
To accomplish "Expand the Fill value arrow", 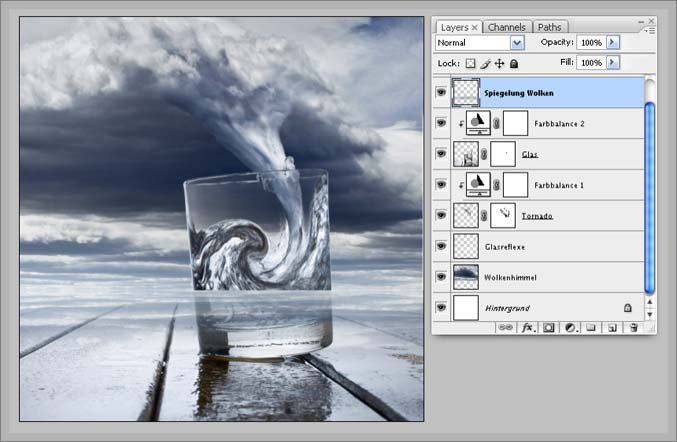I will coord(613,63).
